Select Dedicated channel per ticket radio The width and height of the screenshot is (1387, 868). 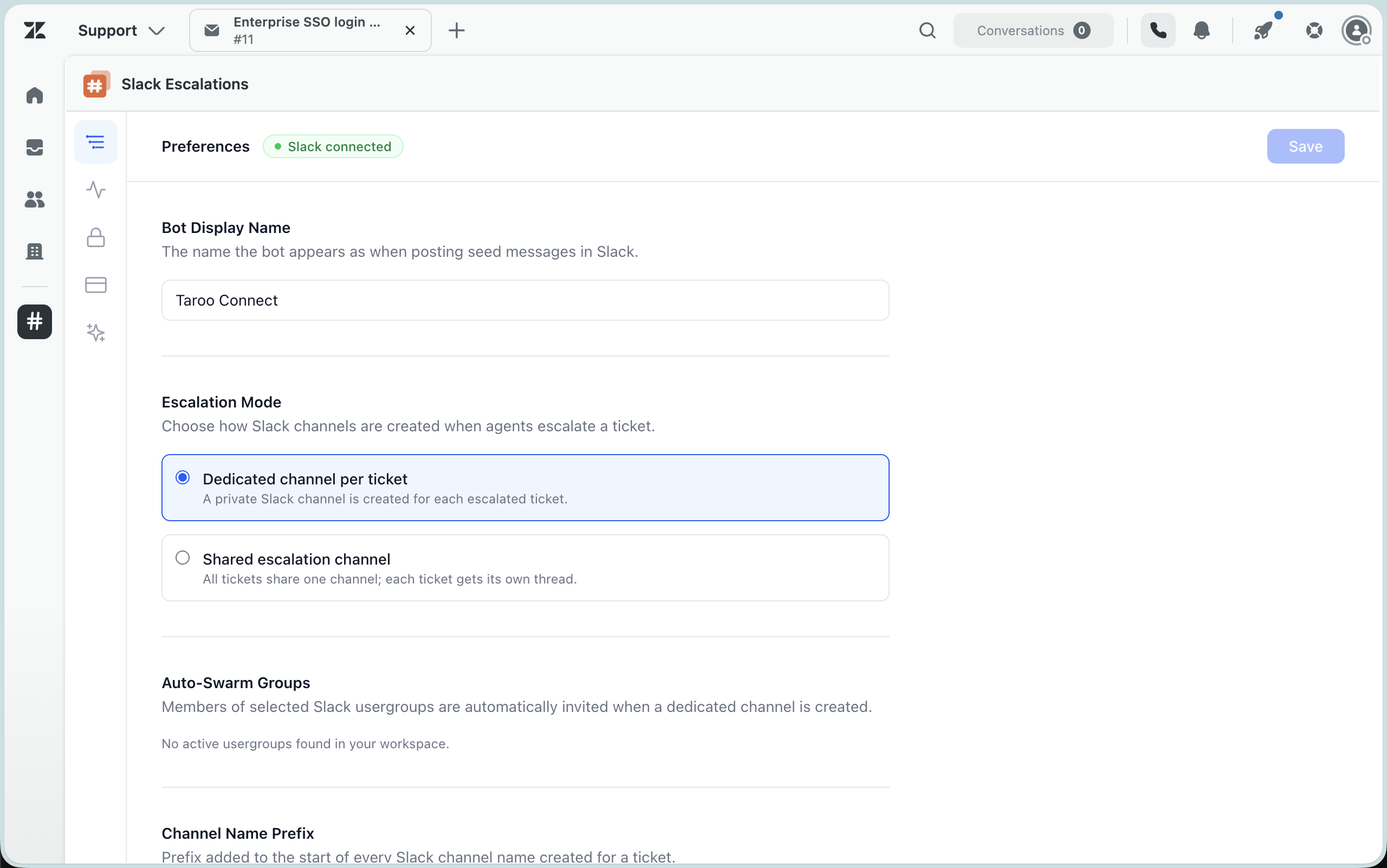tap(183, 478)
